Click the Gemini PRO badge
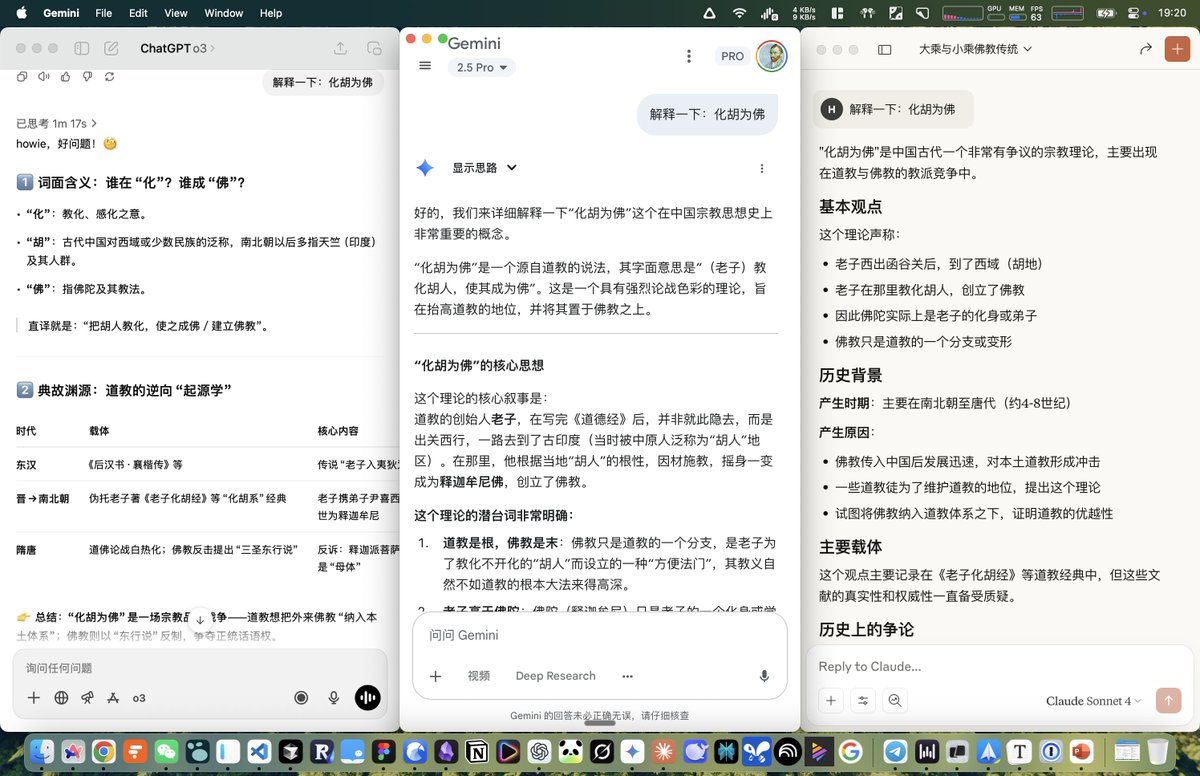The height and width of the screenshot is (776, 1200). (733, 57)
